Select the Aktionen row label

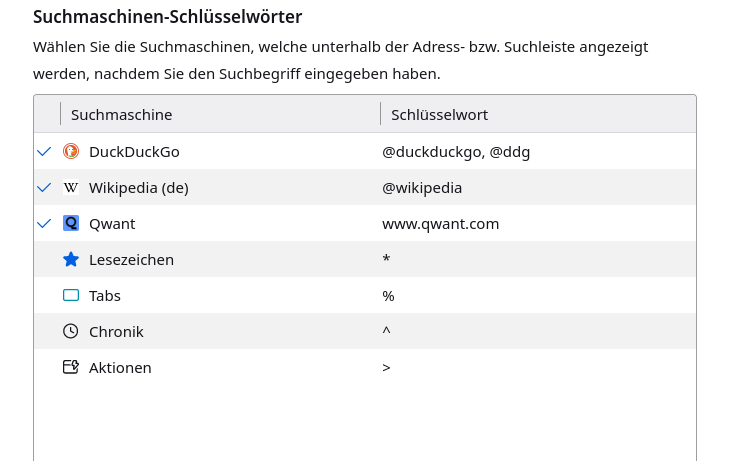[120, 368]
